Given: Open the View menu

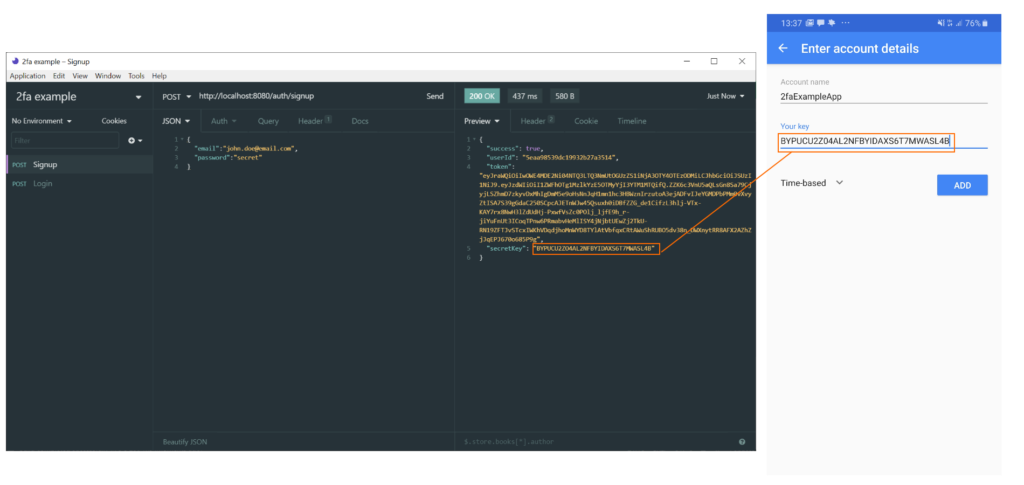Looking at the screenshot, I should [80, 76].
